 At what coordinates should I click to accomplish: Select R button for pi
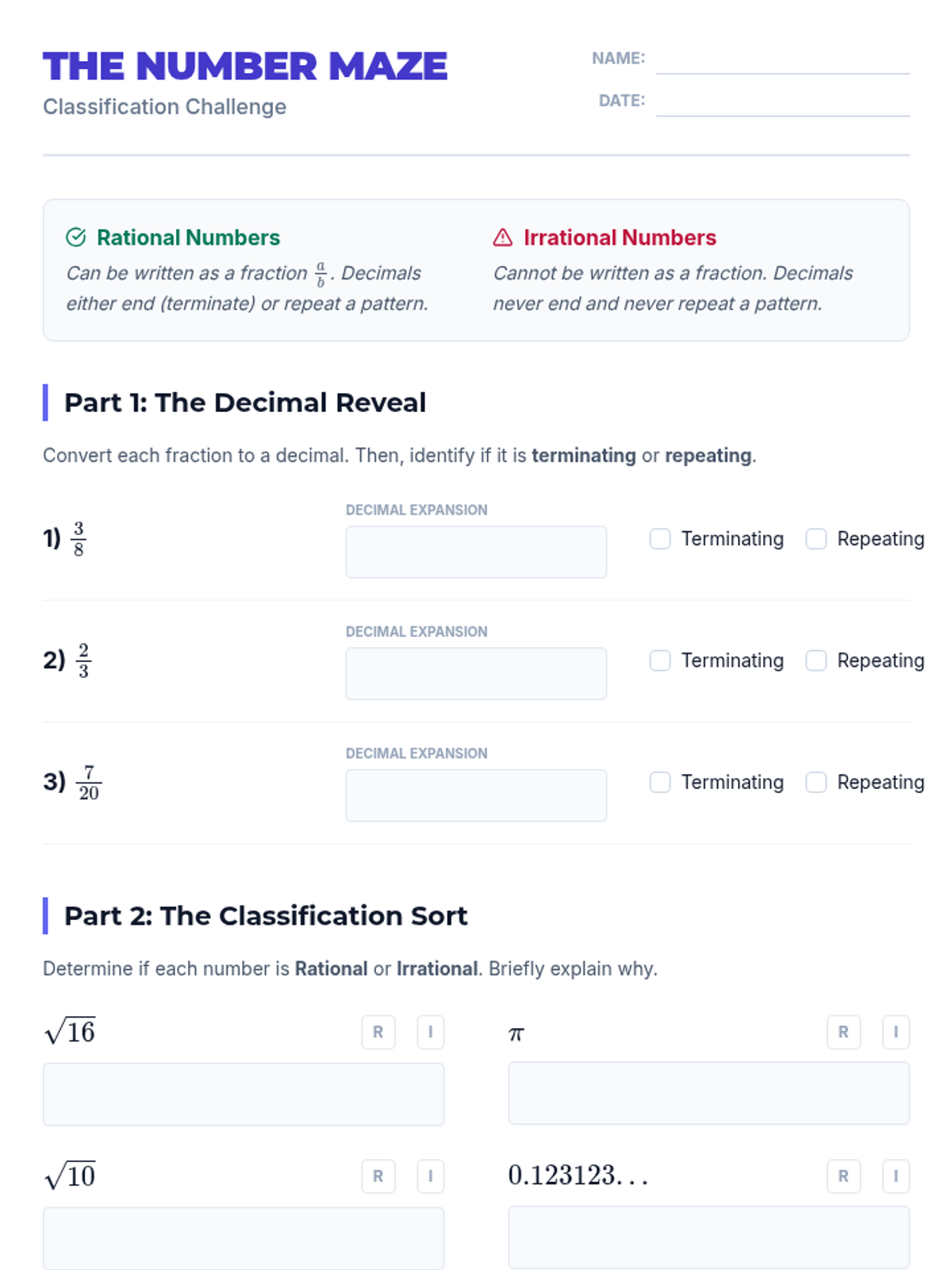tap(843, 1032)
